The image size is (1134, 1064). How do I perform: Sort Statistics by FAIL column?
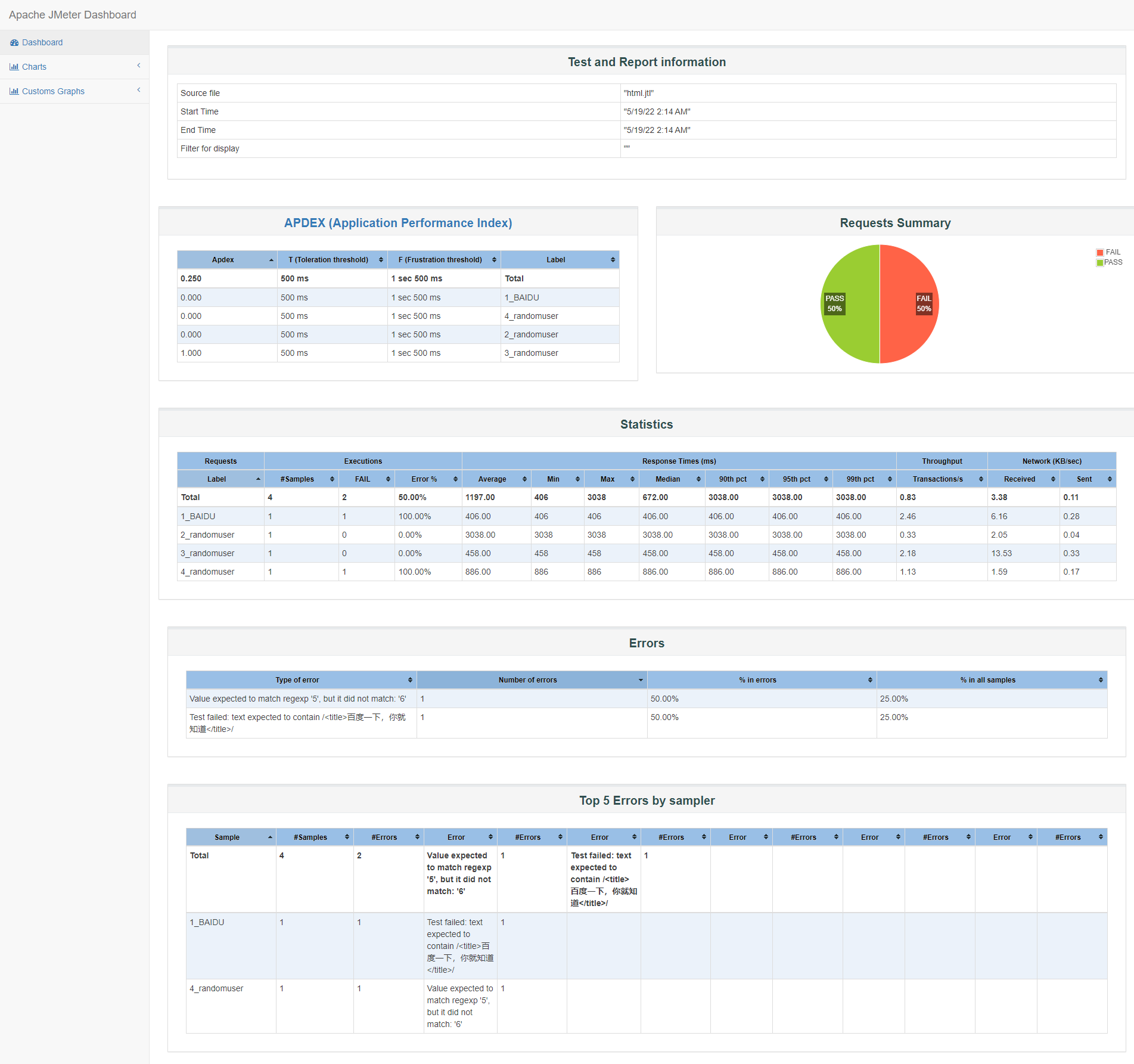[366, 479]
